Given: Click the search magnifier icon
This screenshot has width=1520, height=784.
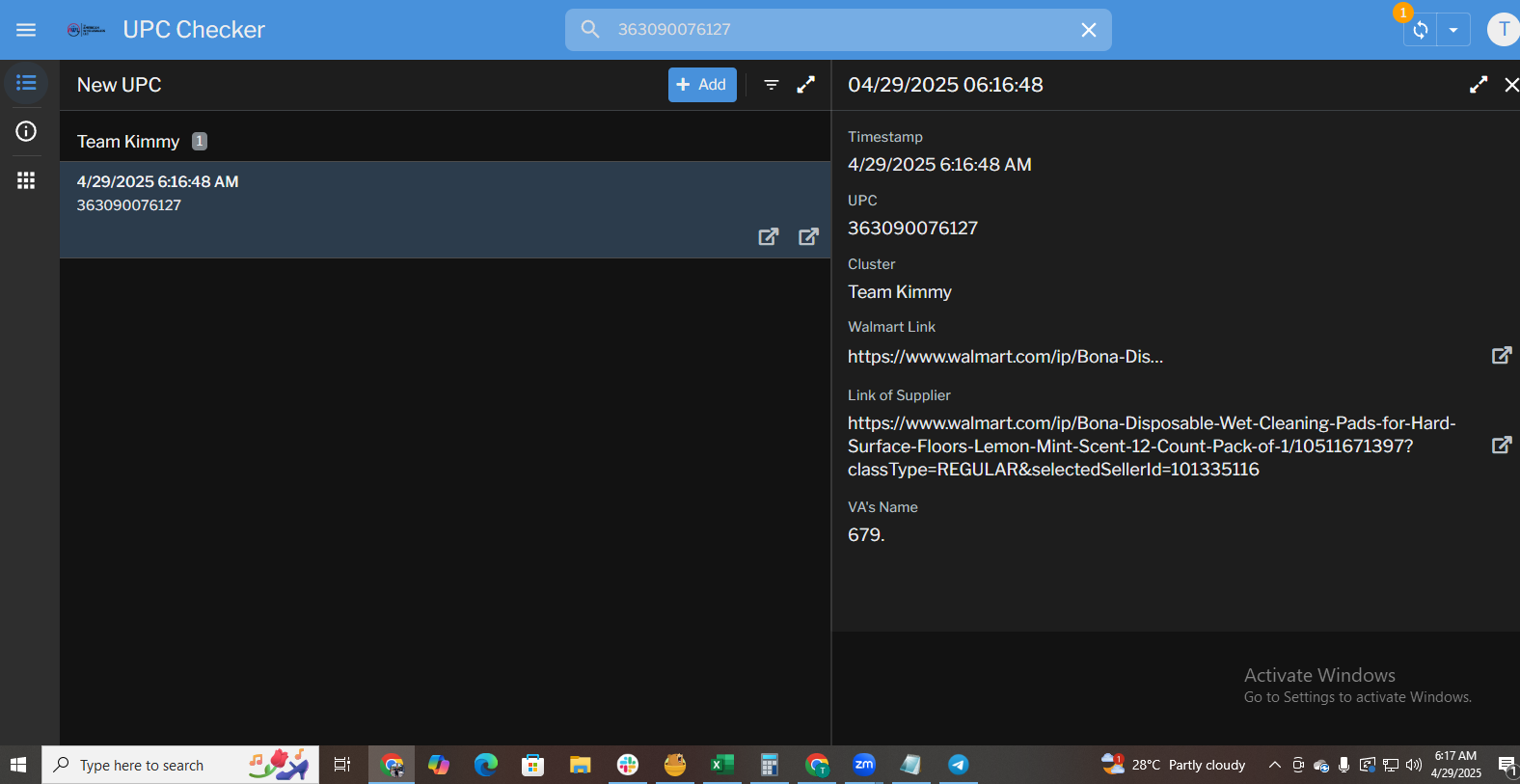Looking at the screenshot, I should click(590, 29).
